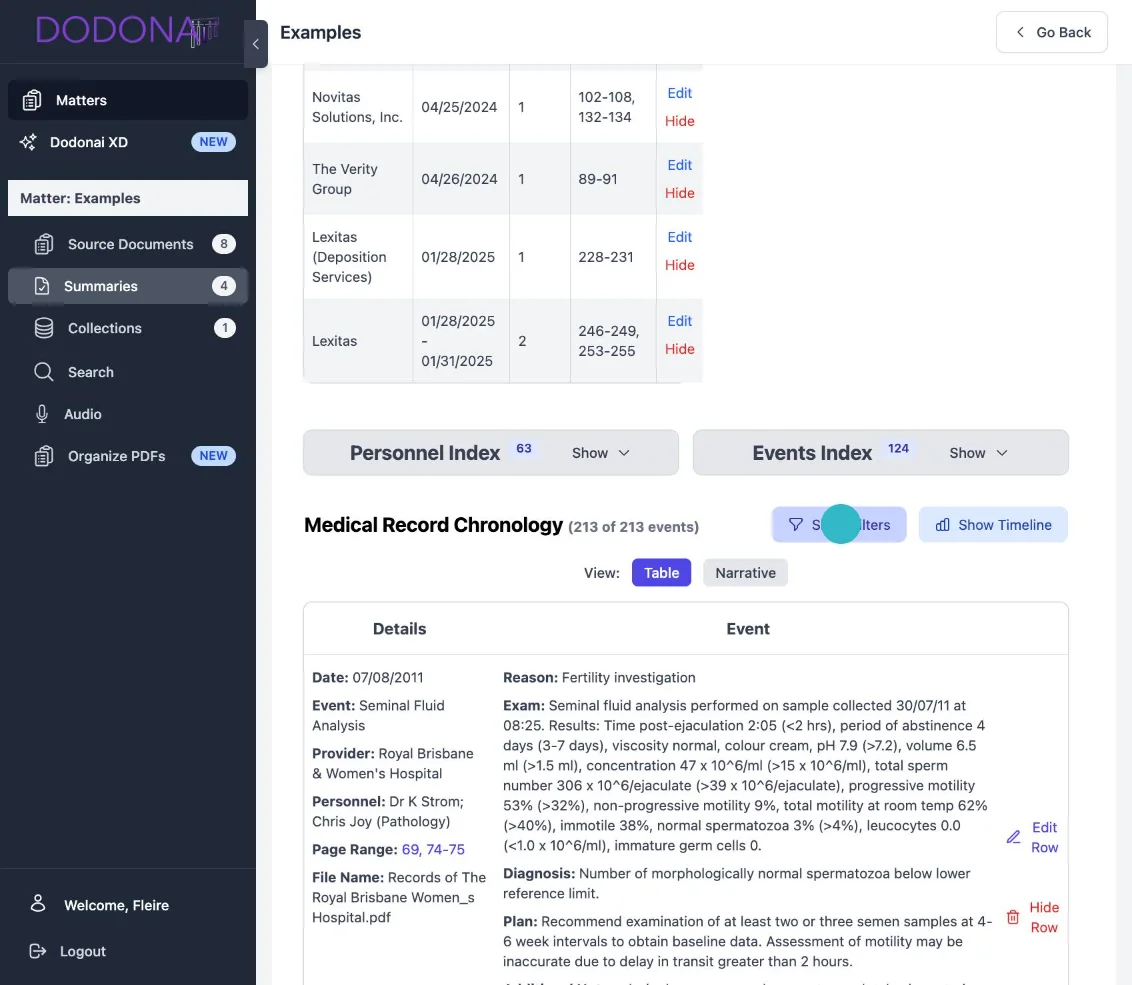
Task: Select the Table view toggle
Action: point(661,573)
